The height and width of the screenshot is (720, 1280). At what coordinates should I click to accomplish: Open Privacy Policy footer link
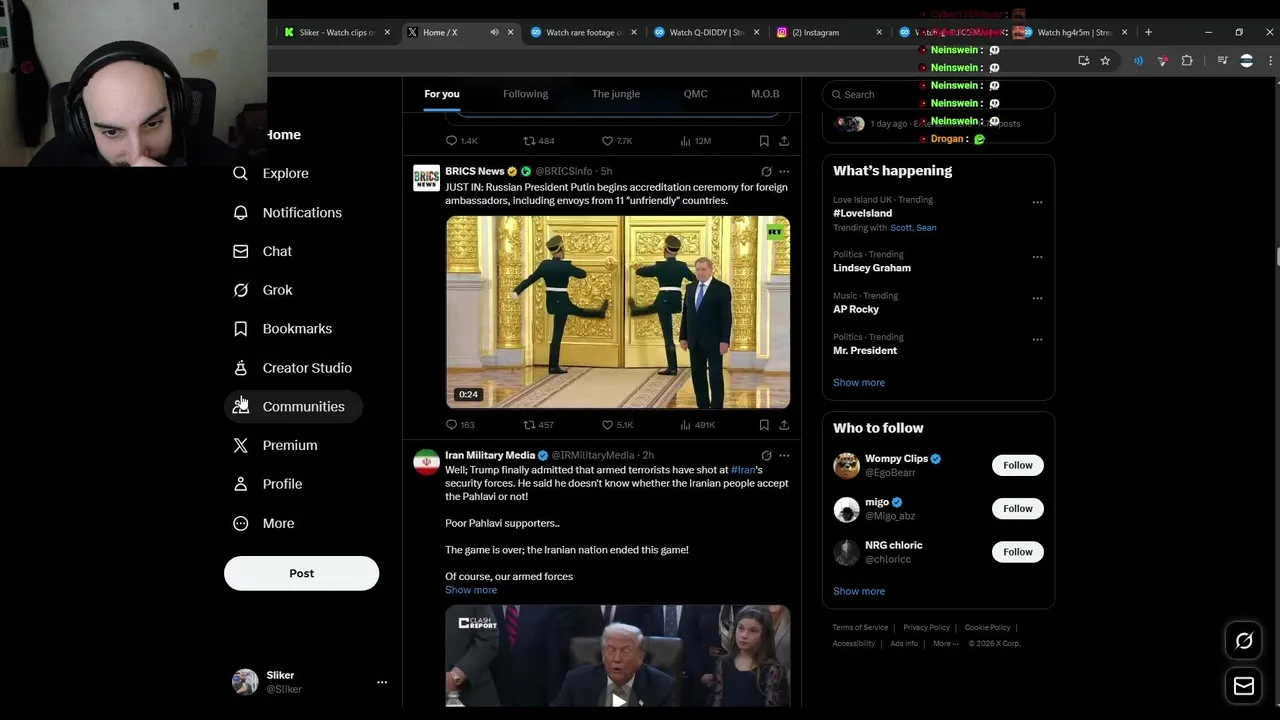[926, 628]
